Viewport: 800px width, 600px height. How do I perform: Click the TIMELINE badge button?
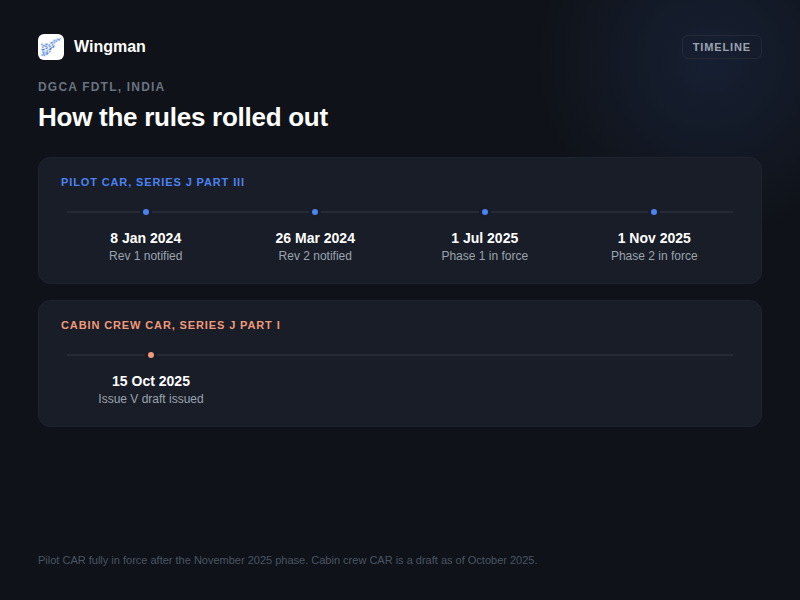point(721,47)
